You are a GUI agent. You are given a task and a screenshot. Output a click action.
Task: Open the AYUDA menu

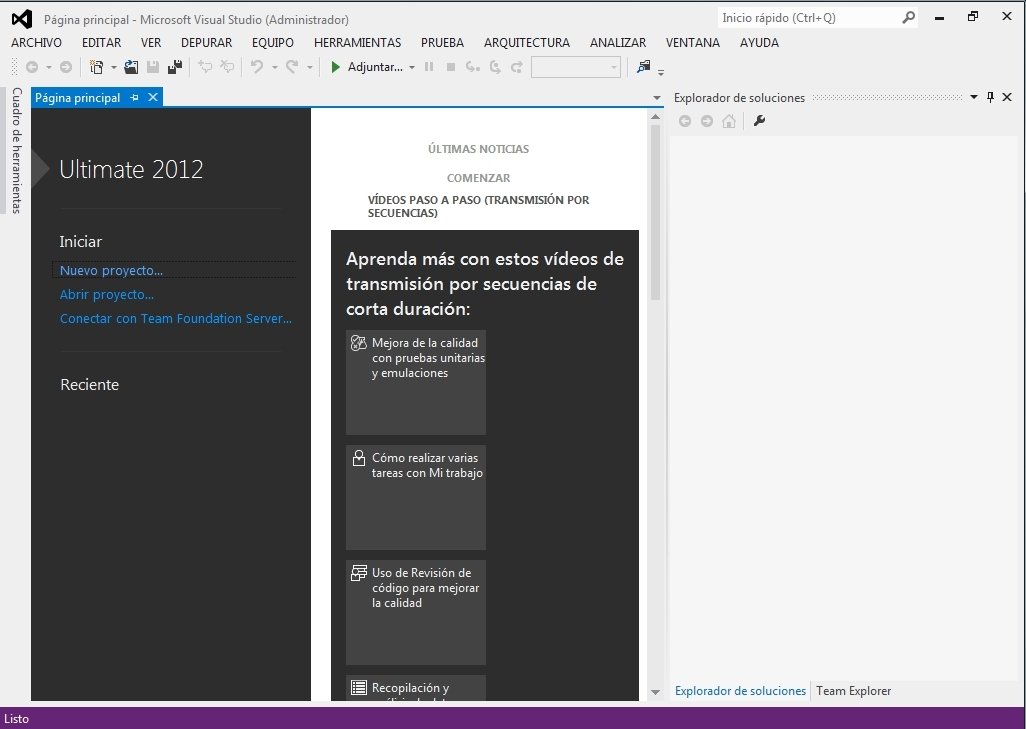coord(759,43)
